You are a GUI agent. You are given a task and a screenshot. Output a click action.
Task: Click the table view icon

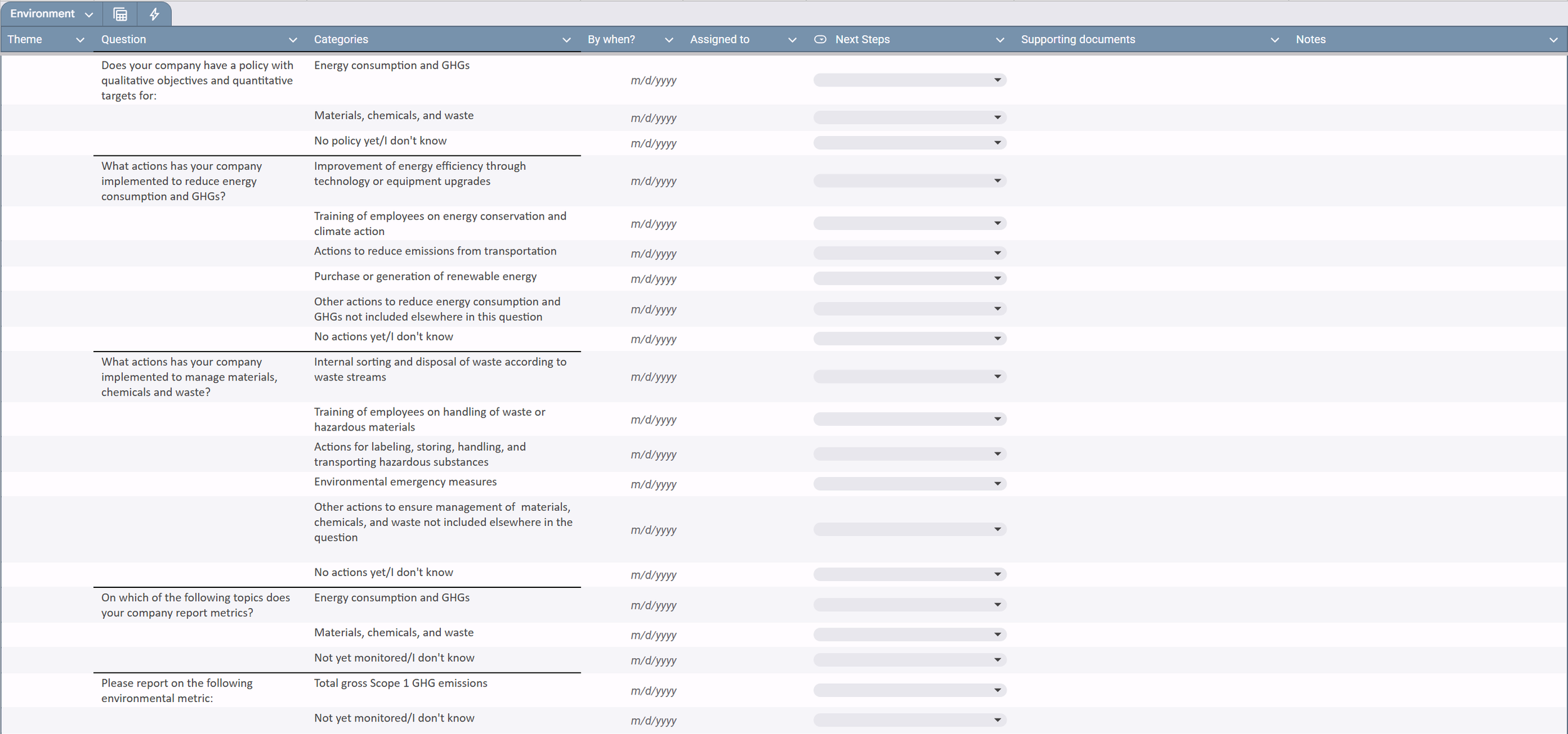tap(120, 14)
